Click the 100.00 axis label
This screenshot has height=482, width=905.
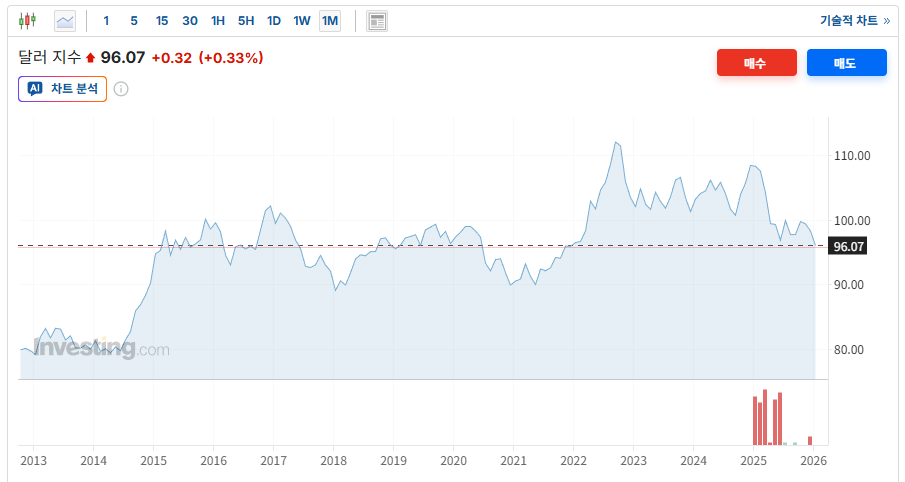tap(852, 221)
